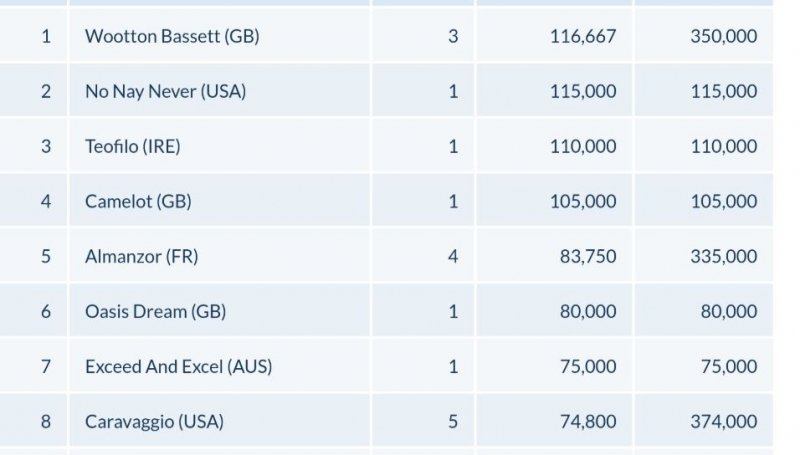Click the rank 8 cell beside Caravaggio
The height and width of the screenshot is (455, 800).
click(x=46, y=422)
